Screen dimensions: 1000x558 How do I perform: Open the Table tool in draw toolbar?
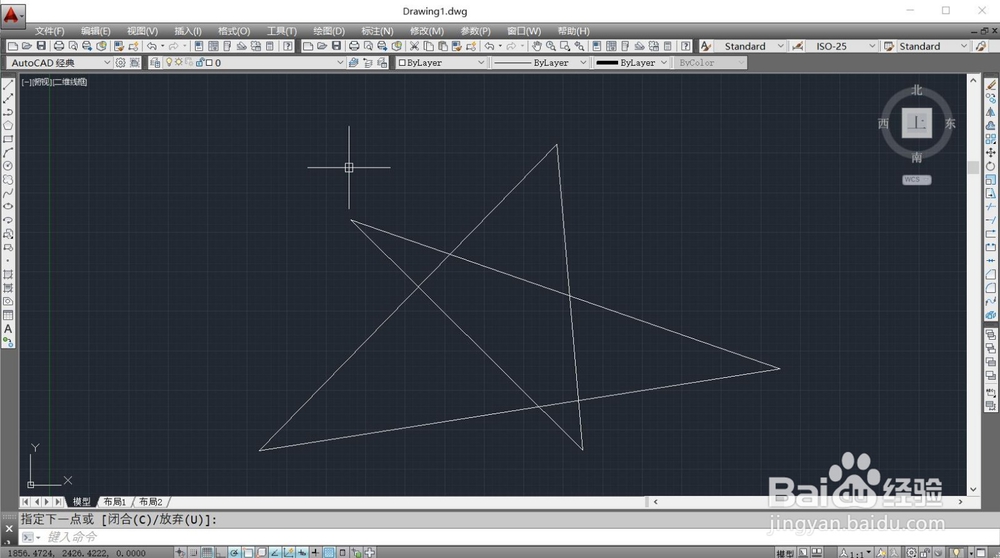[8, 315]
